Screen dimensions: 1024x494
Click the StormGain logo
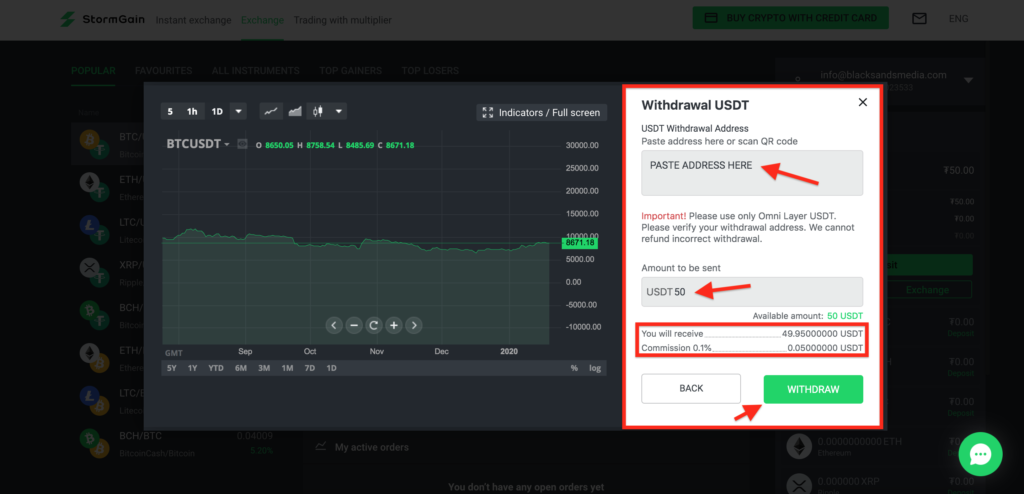pos(103,20)
